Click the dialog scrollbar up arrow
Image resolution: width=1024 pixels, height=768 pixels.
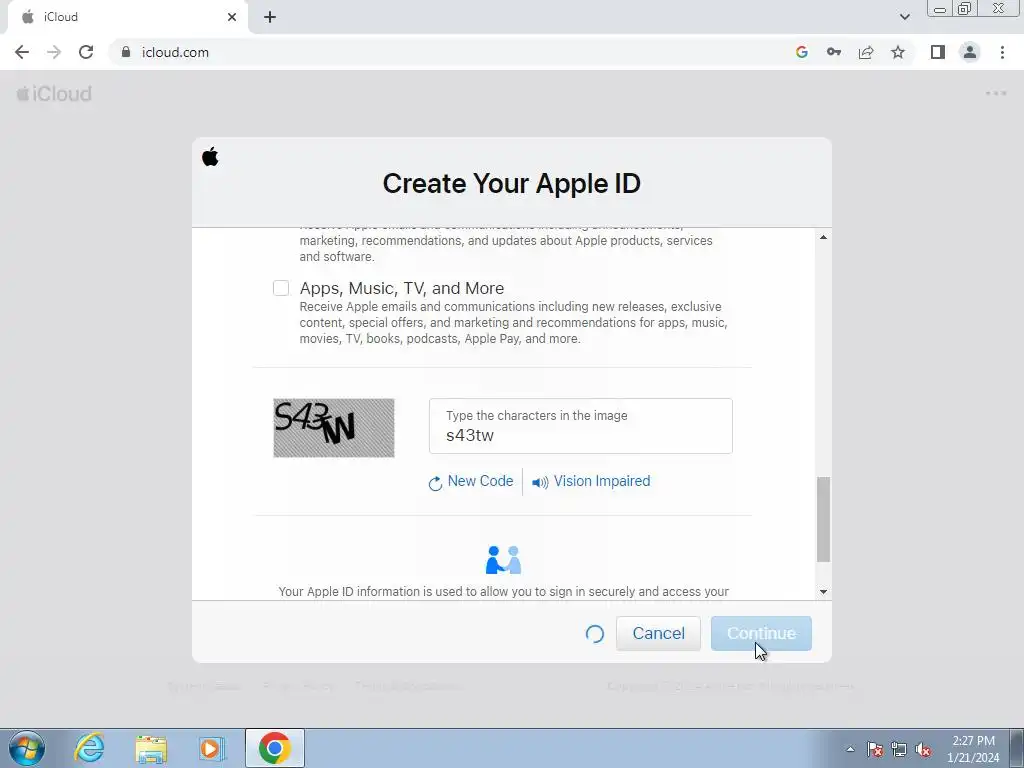click(x=824, y=237)
